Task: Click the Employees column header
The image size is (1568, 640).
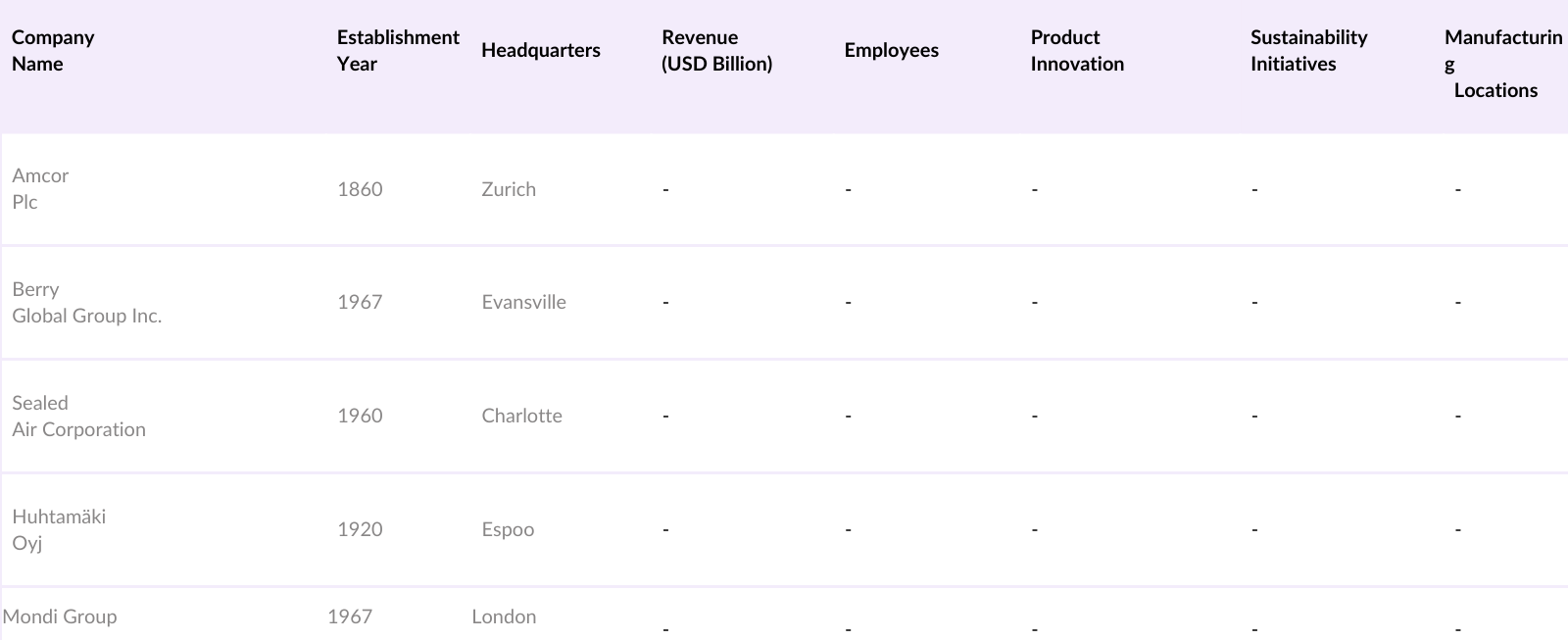Action: click(x=891, y=50)
